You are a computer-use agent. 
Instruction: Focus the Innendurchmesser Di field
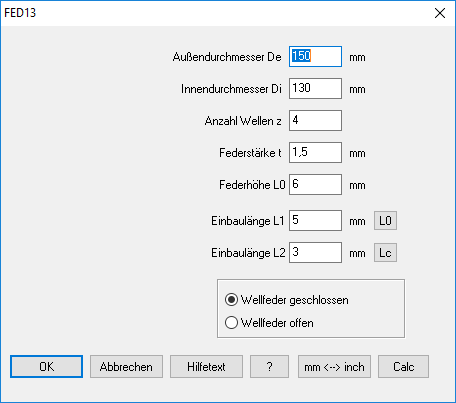pos(315,89)
